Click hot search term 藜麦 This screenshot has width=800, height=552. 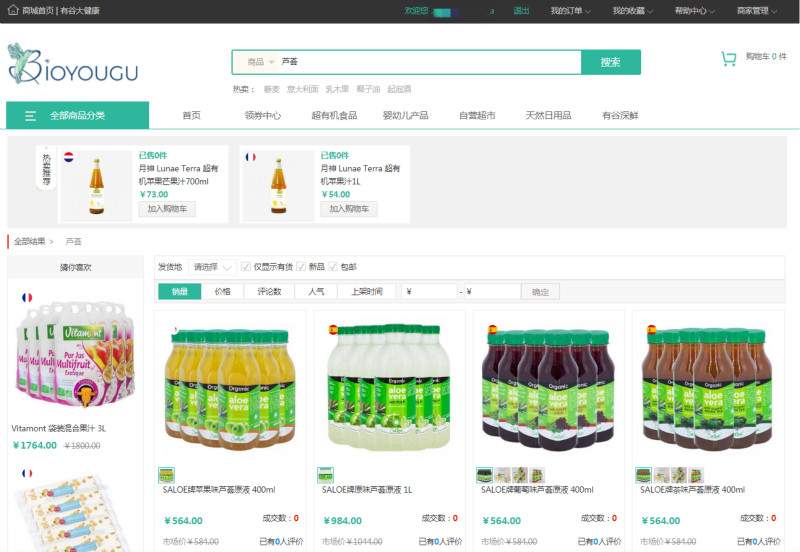tap(271, 89)
